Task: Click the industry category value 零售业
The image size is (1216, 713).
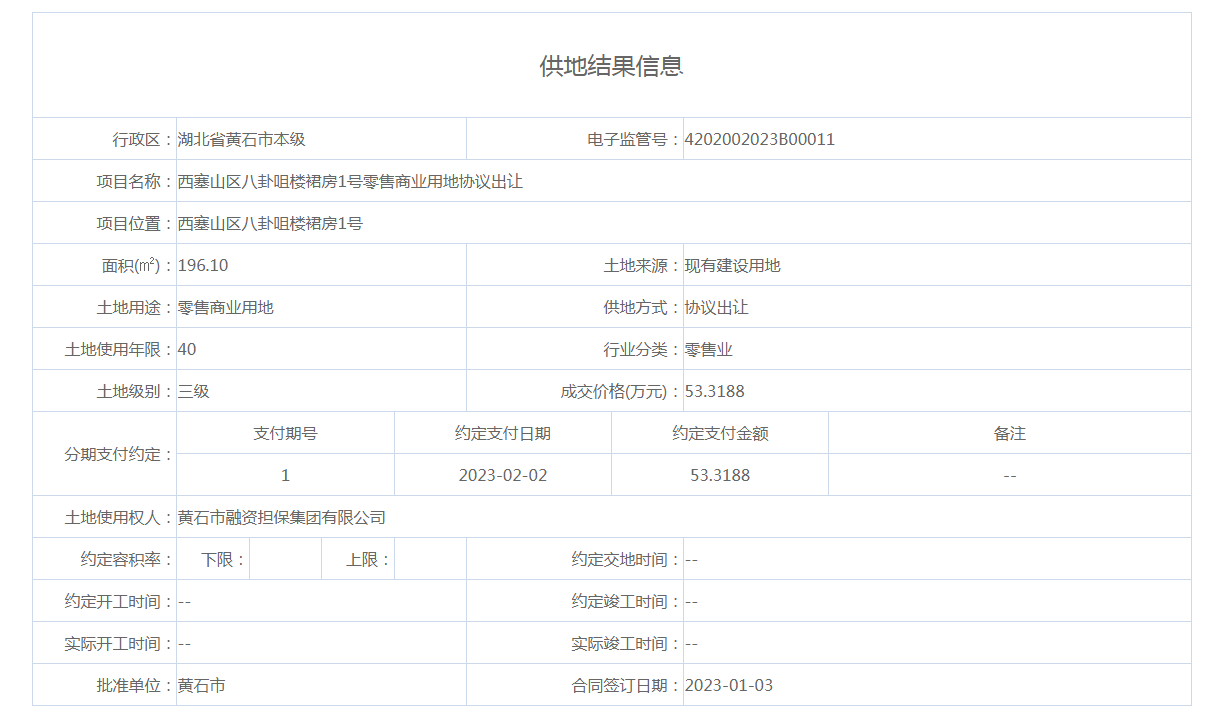Action: point(708,349)
